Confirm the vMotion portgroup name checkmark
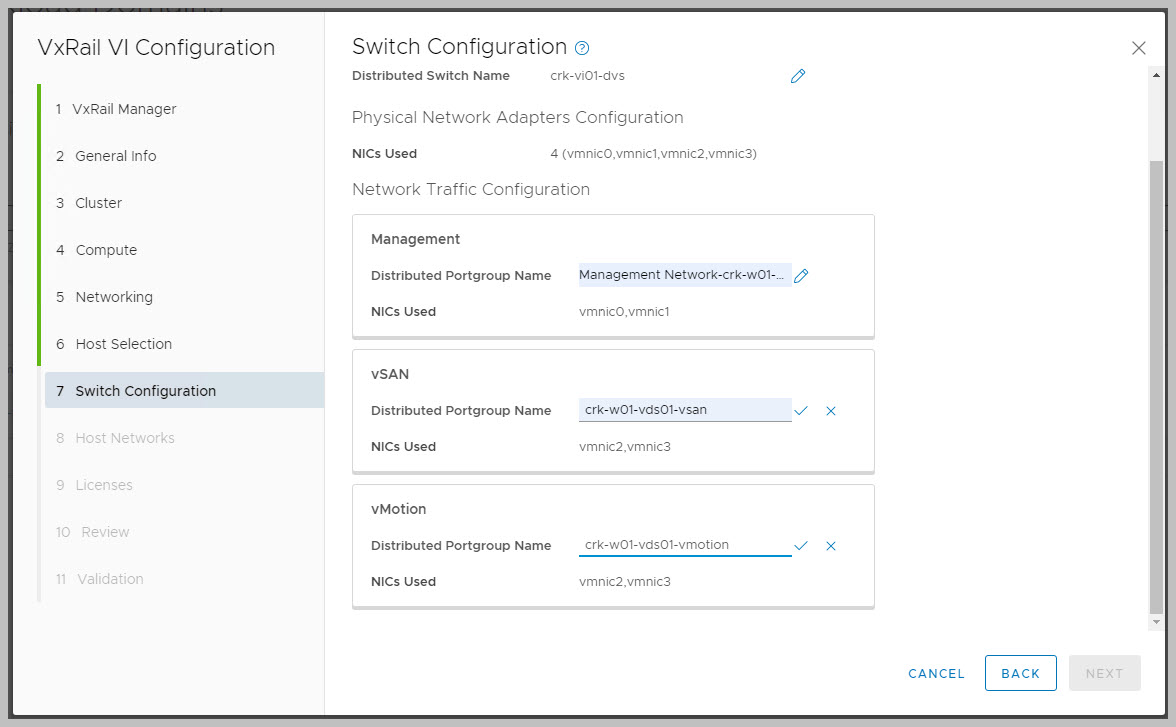Image resolution: width=1176 pixels, height=727 pixels. [801, 546]
